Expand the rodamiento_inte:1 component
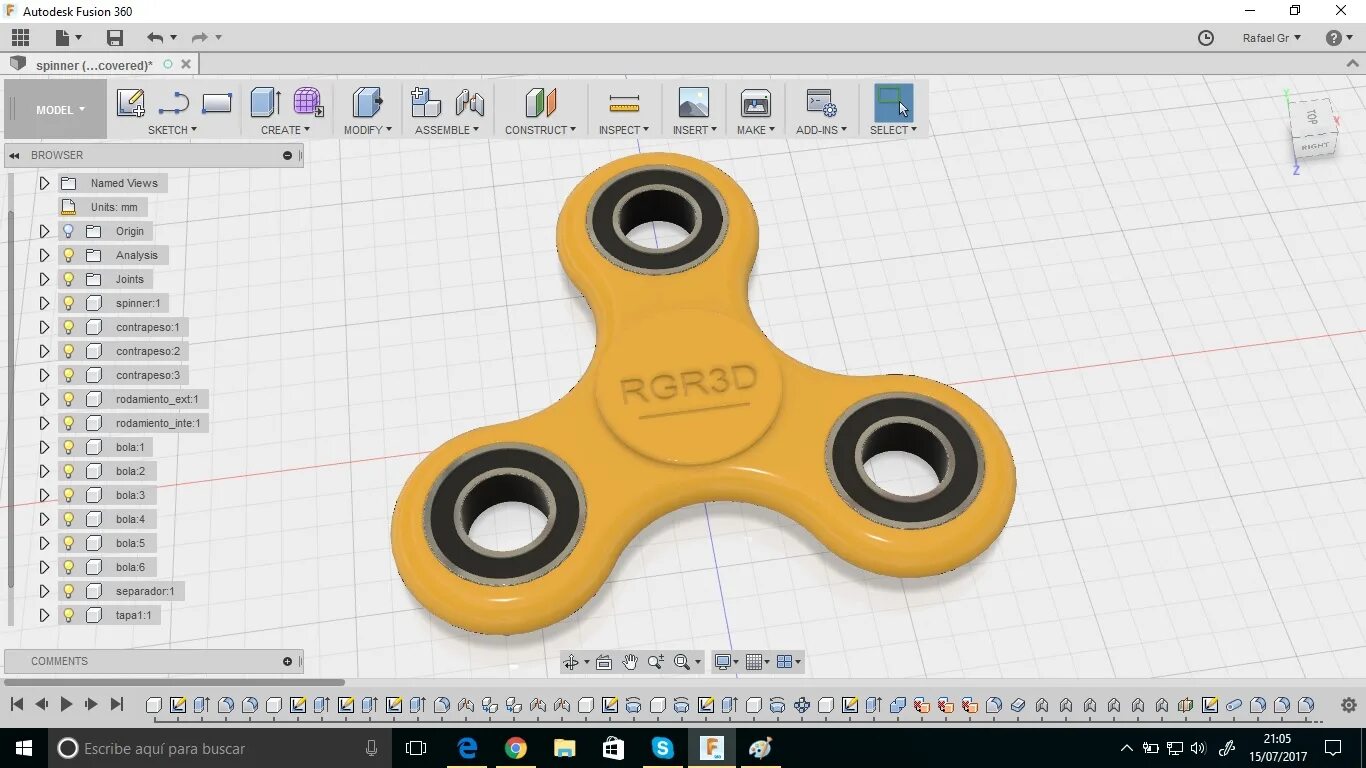 point(44,423)
